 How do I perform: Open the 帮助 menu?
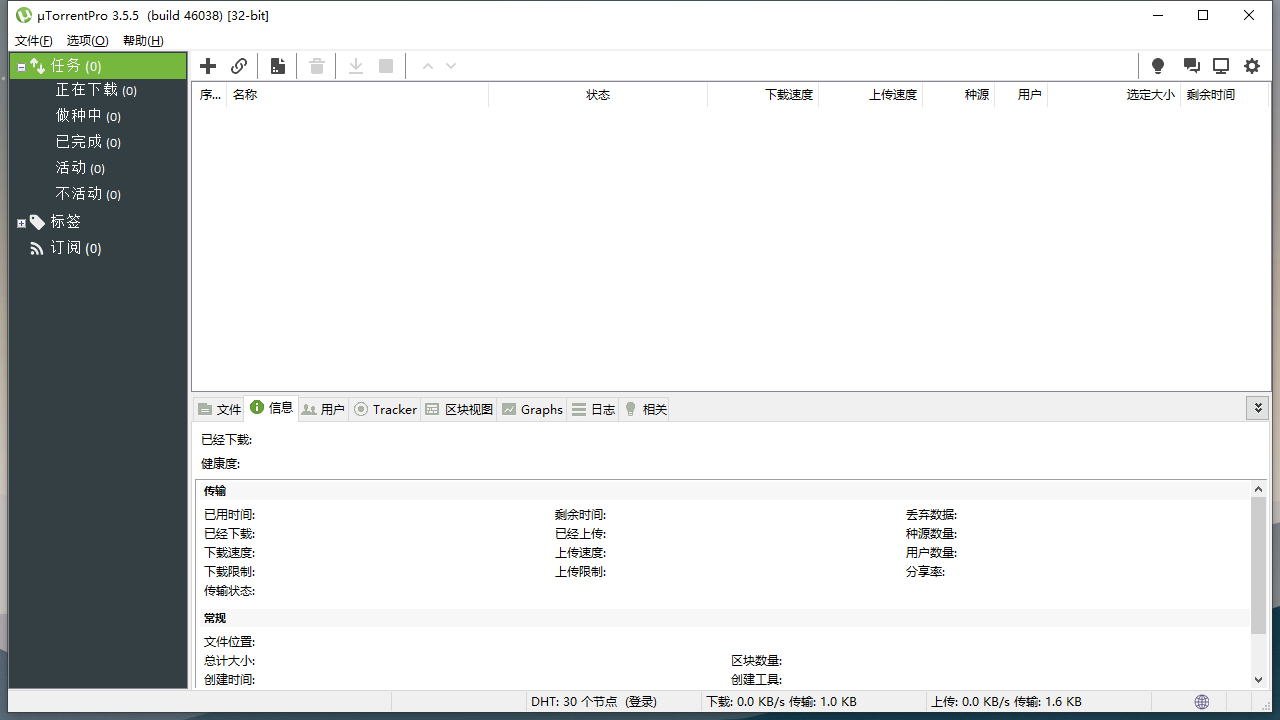coord(142,40)
